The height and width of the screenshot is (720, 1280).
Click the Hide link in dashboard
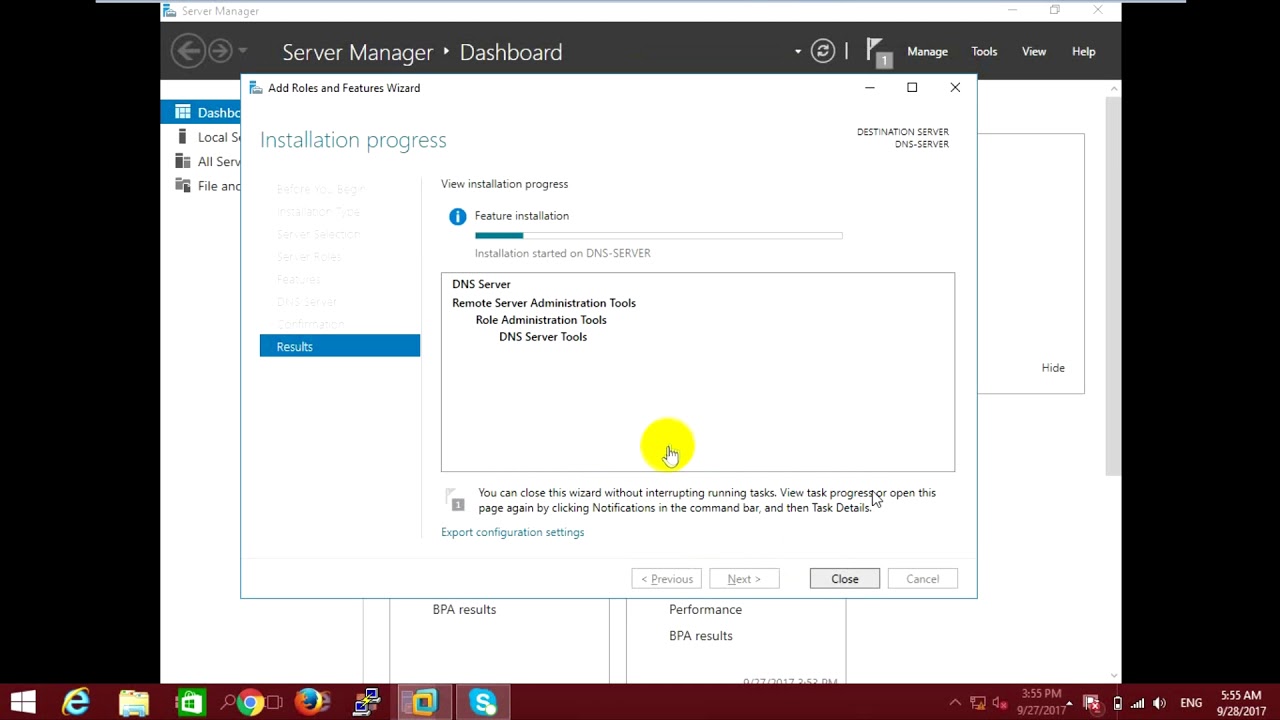point(1053,368)
